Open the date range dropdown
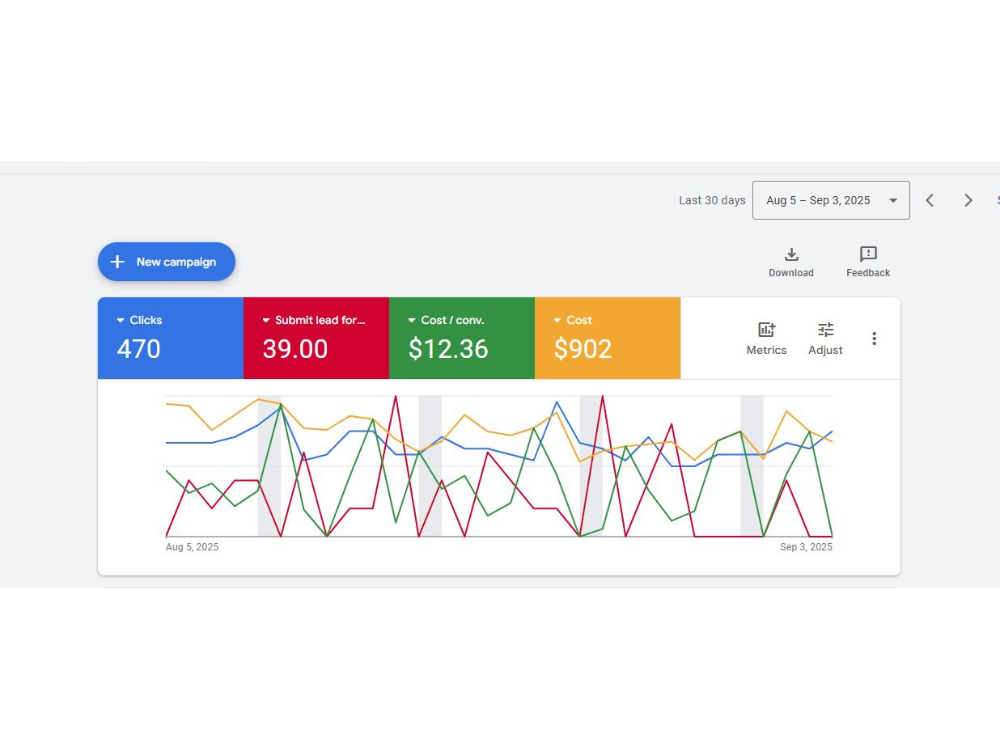Image resolution: width=1000 pixels, height=750 pixels. [x=830, y=200]
